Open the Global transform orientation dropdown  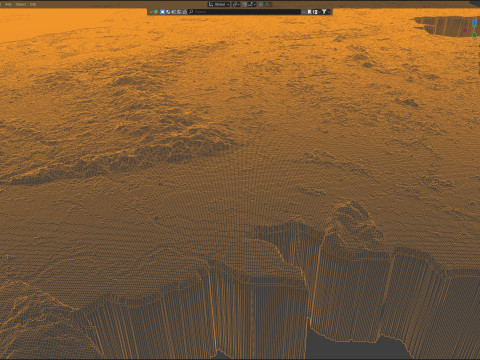click(x=219, y=4)
